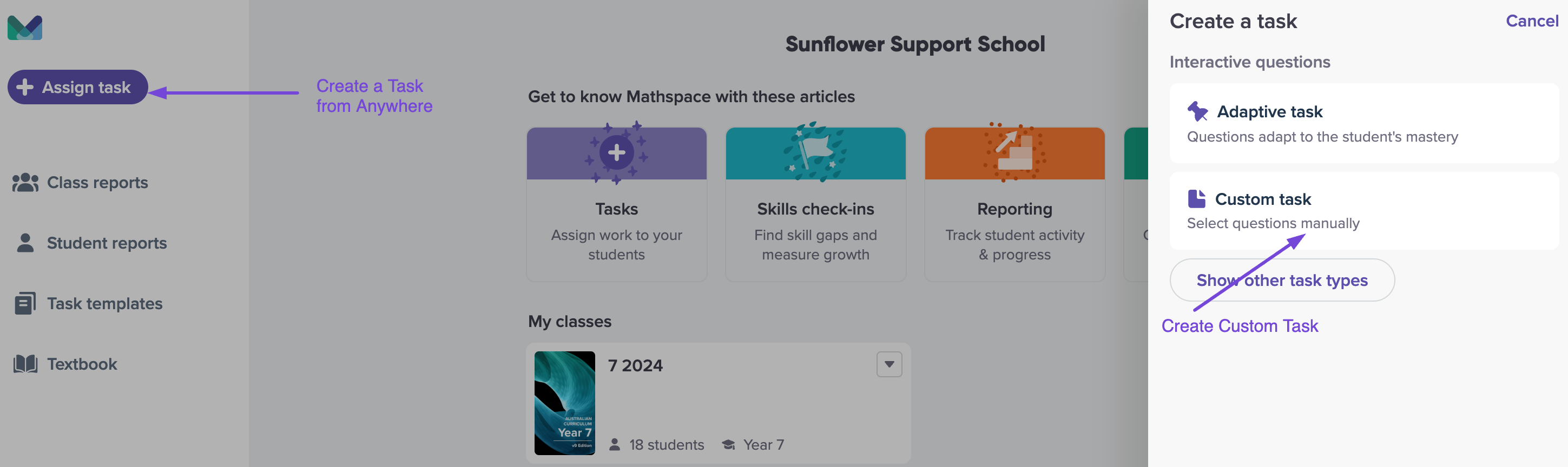Open the Skills check-ins article card
This screenshot has width=1568, height=467.
[816, 204]
